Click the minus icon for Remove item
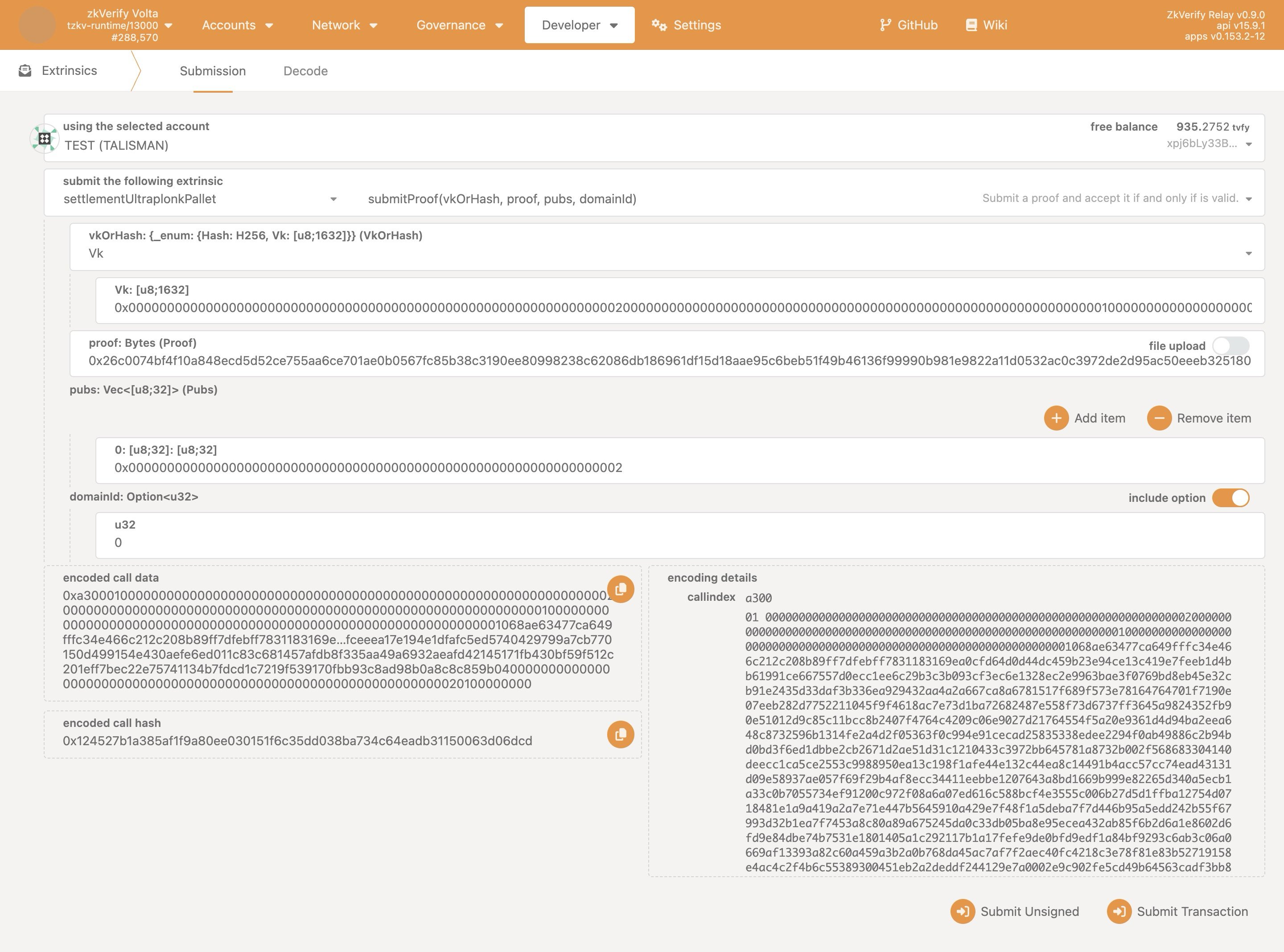 1159,418
